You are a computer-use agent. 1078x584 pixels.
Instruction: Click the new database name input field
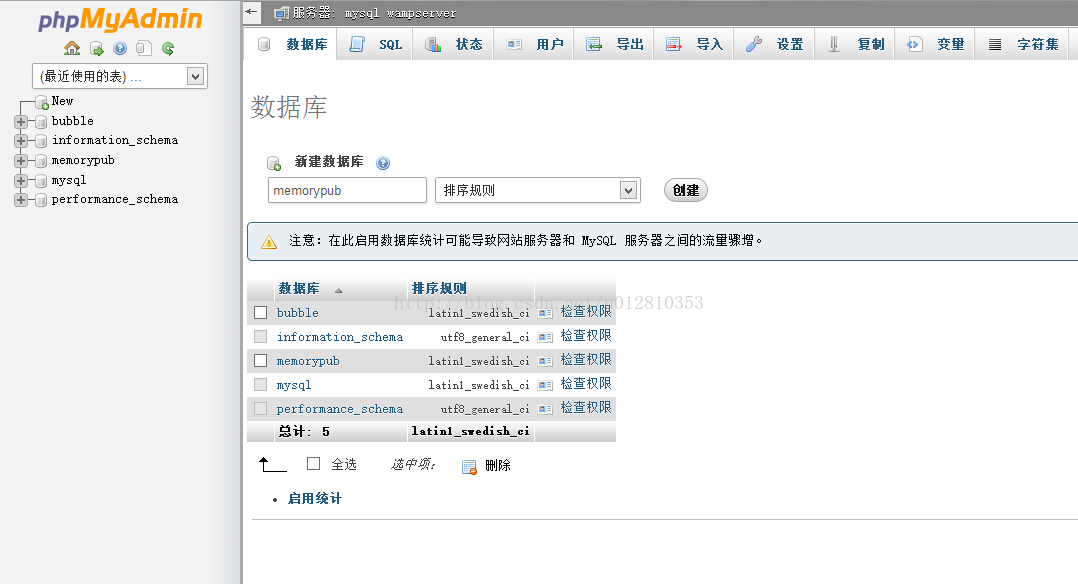pos(346,189)
